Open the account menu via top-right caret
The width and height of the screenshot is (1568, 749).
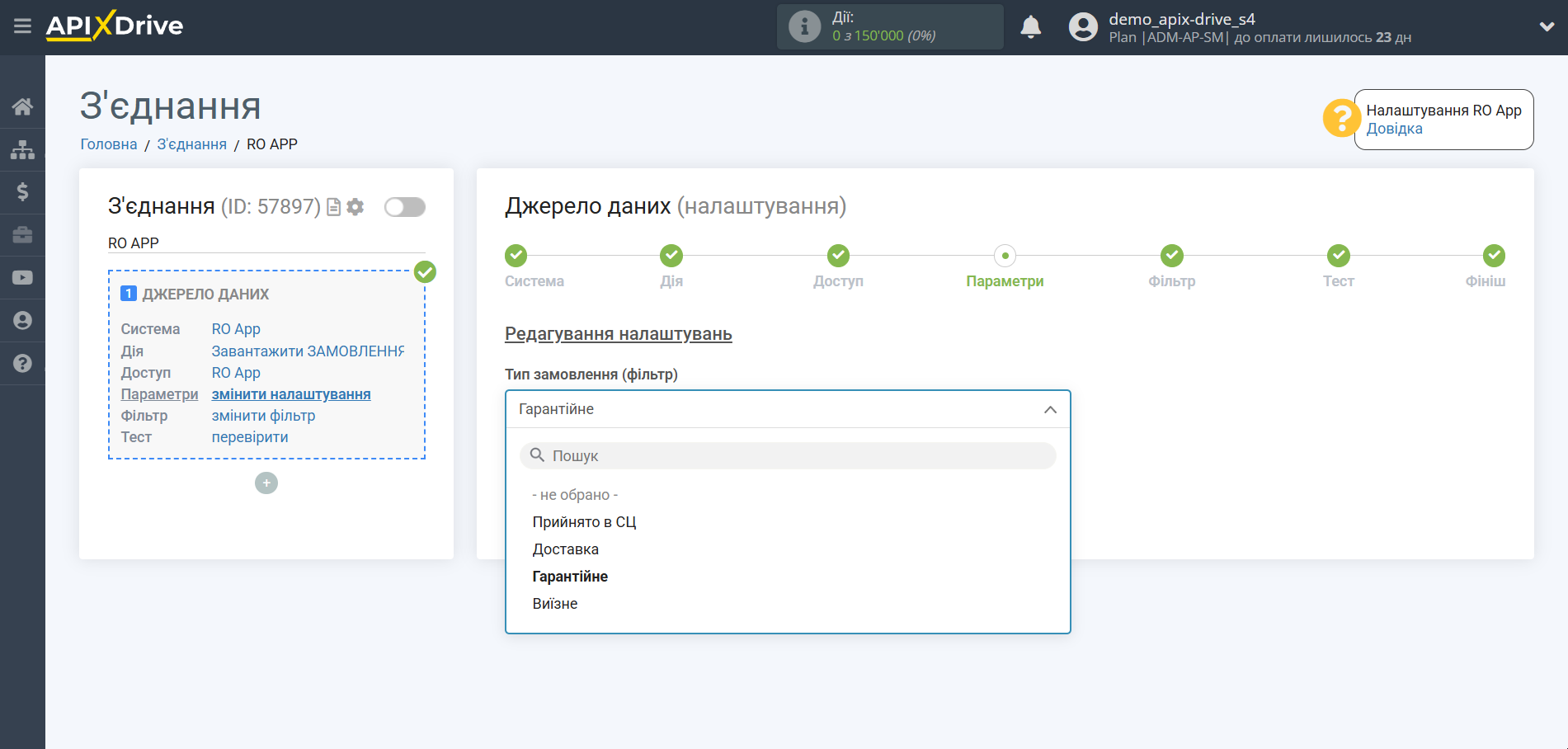pos(1547,26)
